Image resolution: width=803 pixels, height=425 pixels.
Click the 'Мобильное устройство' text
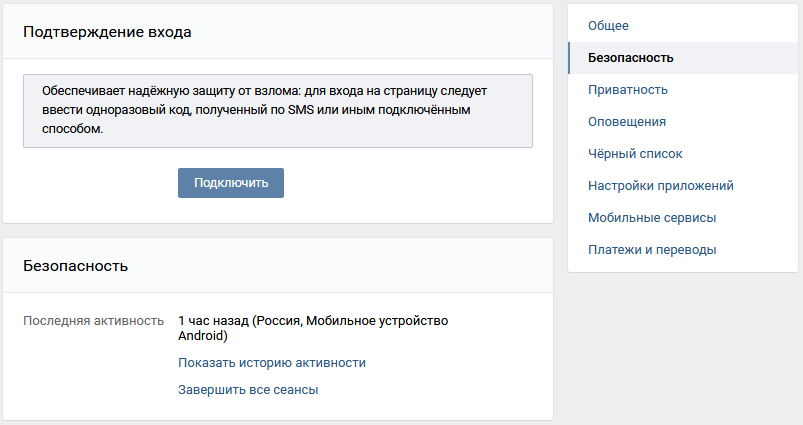tap(377, 321)
